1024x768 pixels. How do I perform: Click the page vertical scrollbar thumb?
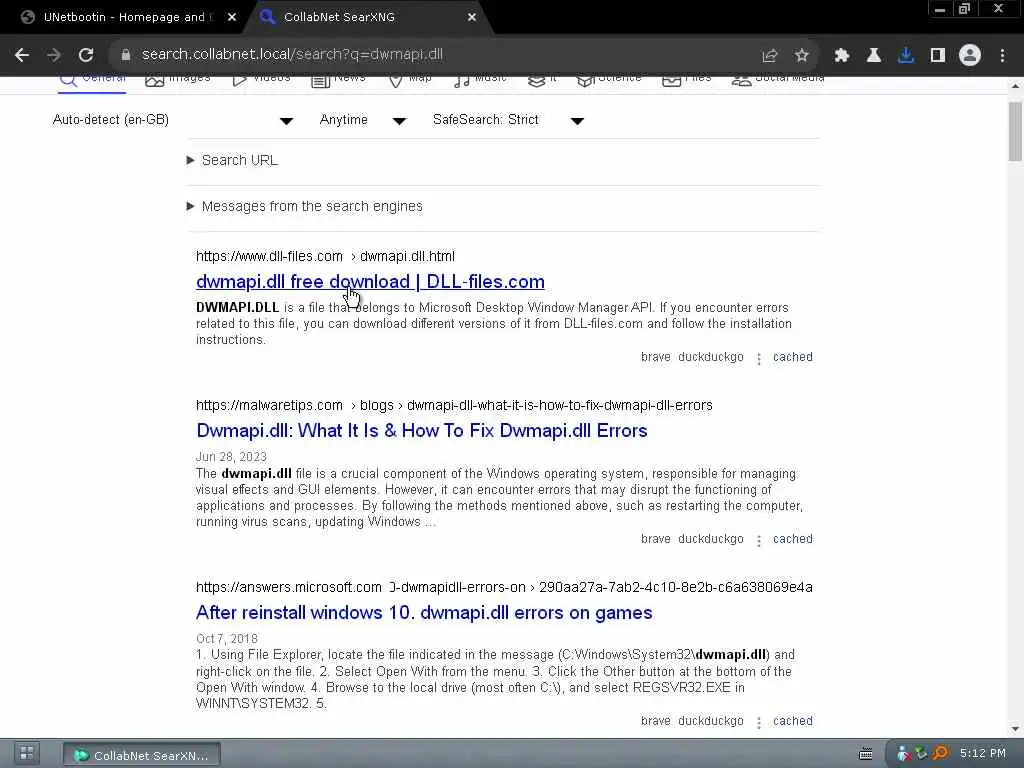click(1015, 131)
